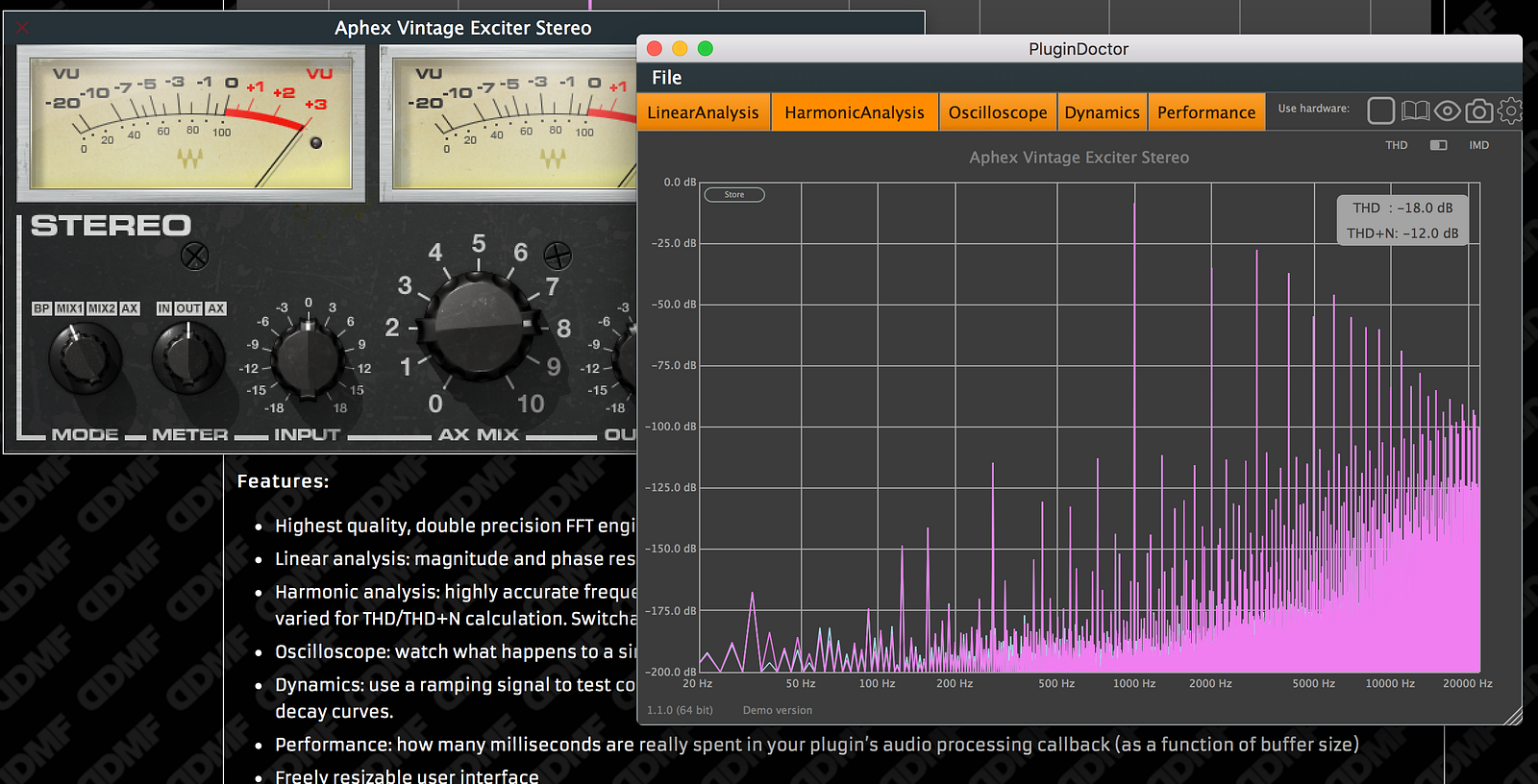The image size is (1538, 784).
Task: Click the -100.0 dB axis label
Action: pyautogui.click(x=670, y=427)
